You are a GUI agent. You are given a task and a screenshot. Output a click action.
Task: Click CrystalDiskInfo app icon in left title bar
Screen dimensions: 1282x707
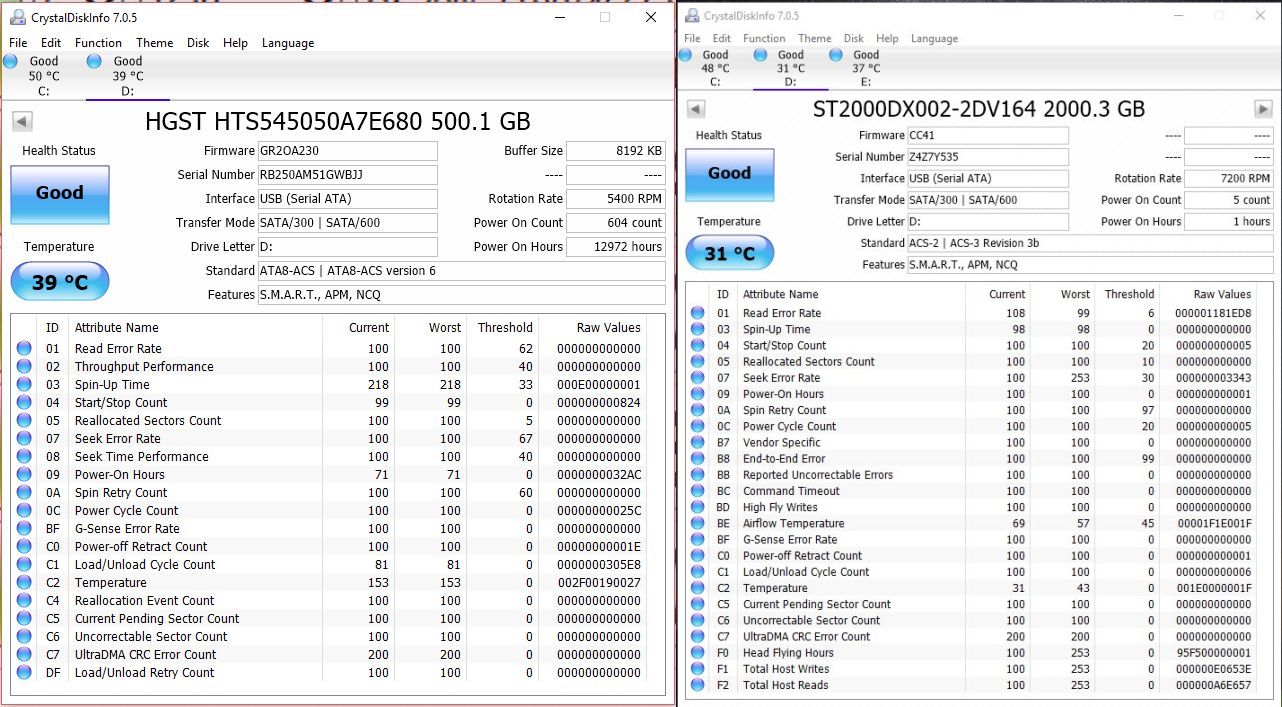click(x=17, y=16)
